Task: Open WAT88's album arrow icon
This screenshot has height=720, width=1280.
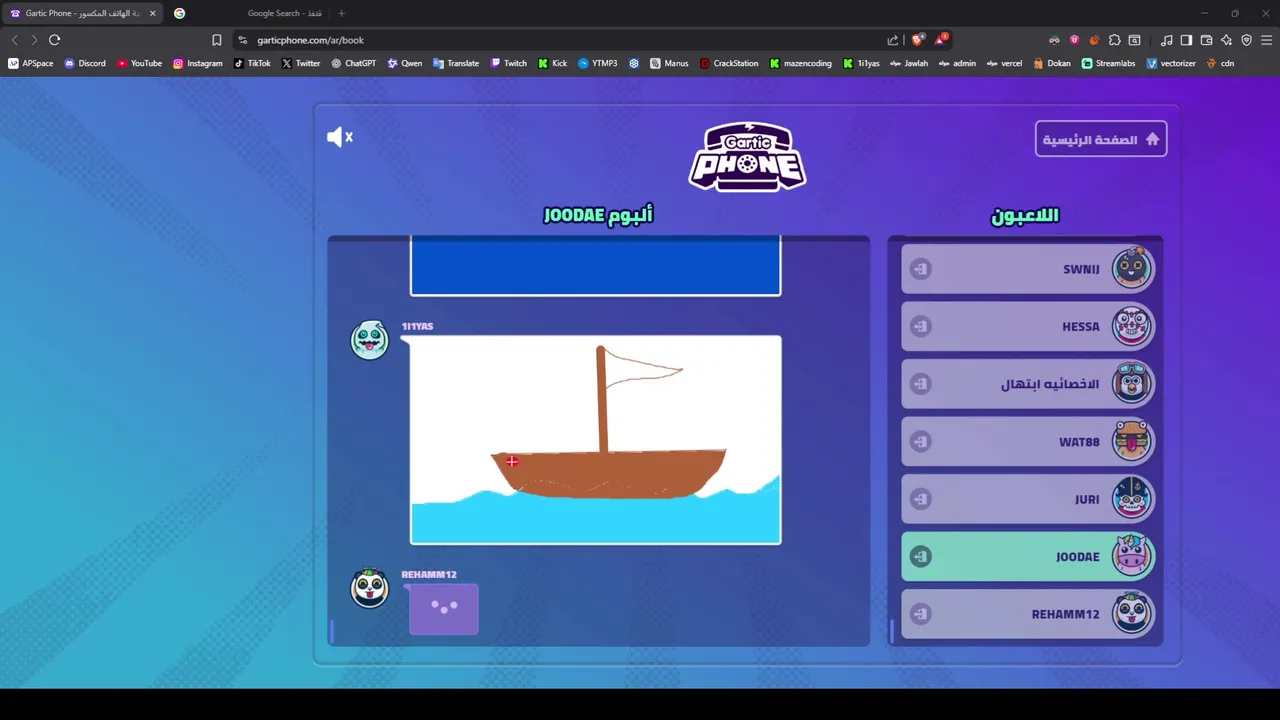Action: pyautogui.click(x=921, y=441)
